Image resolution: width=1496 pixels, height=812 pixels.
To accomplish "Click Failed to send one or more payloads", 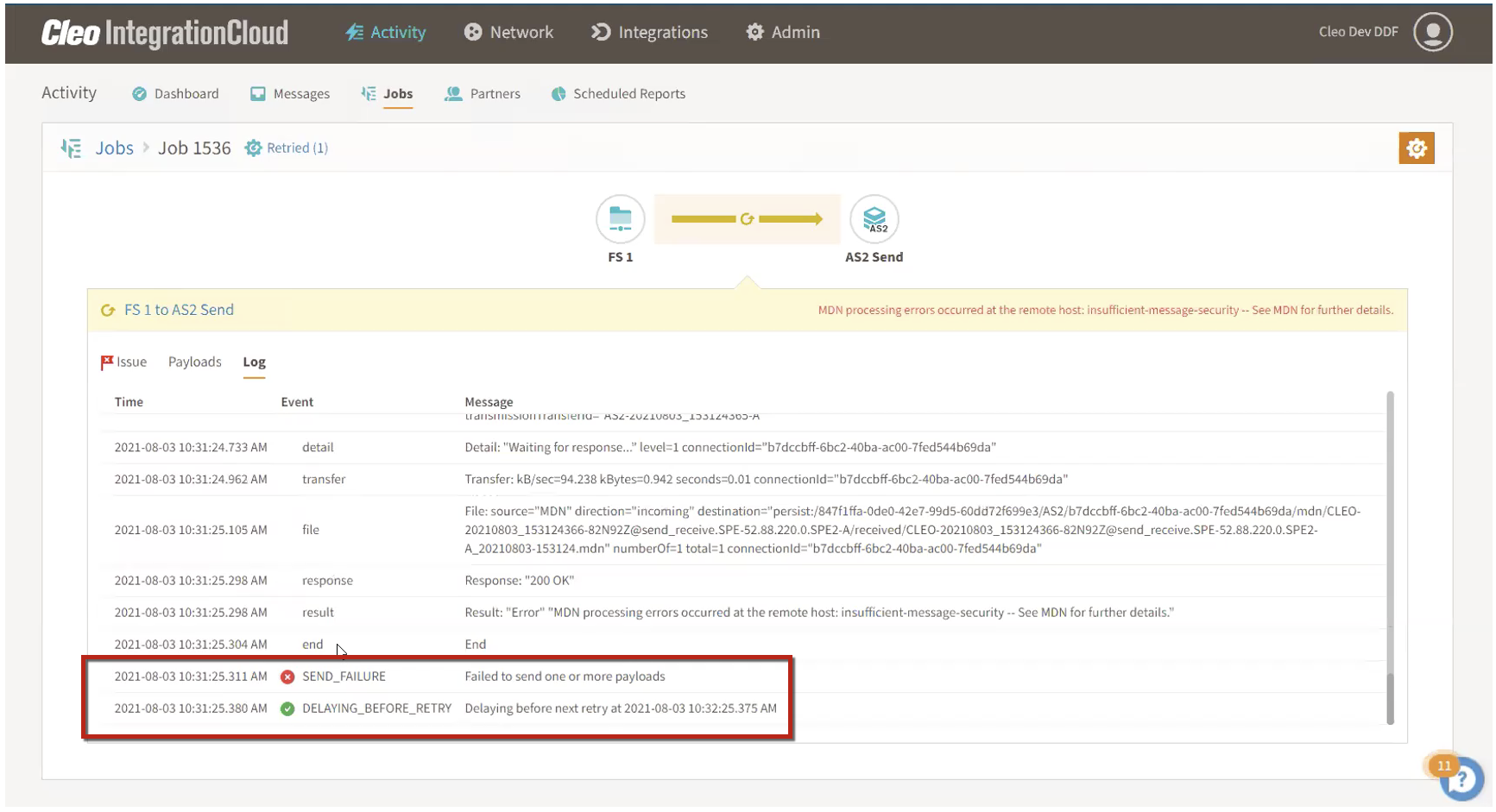I will click(x=565, y=677).
